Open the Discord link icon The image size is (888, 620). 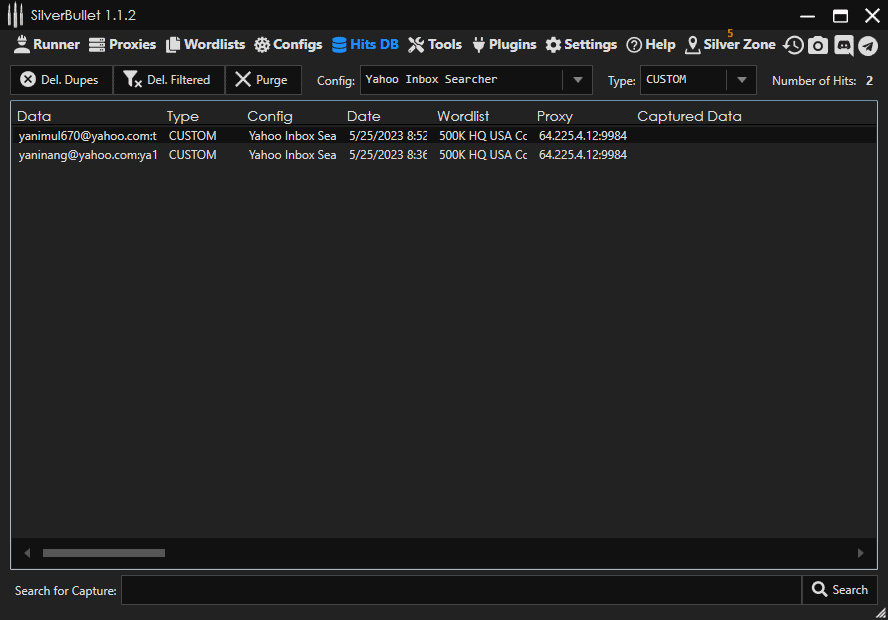coord(843,45)
